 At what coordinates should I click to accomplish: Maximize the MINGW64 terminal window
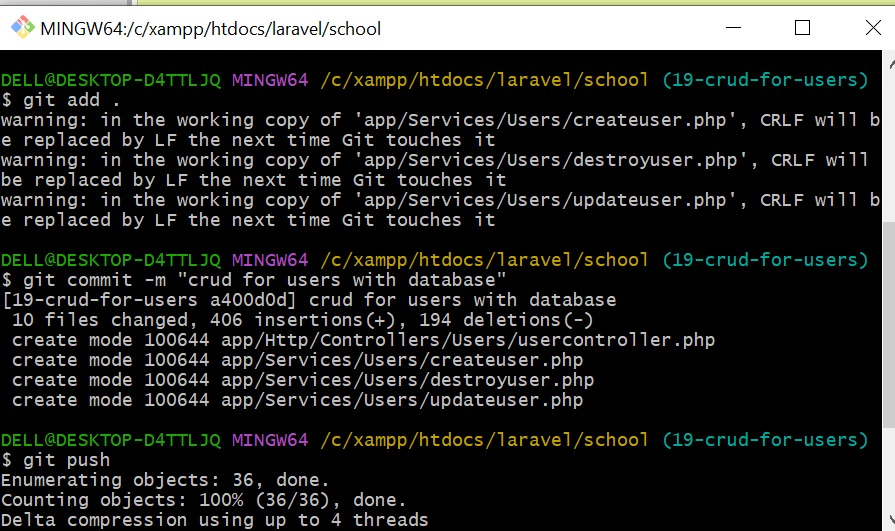(x=803, y=27)
